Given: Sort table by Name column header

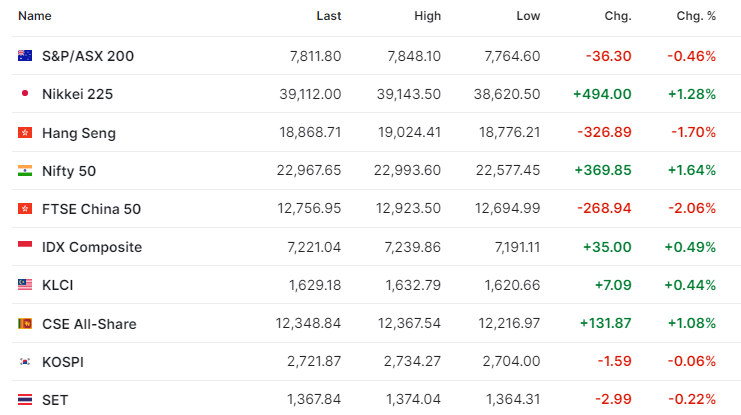Looking at the screenshot, I should tap(34, 16).
